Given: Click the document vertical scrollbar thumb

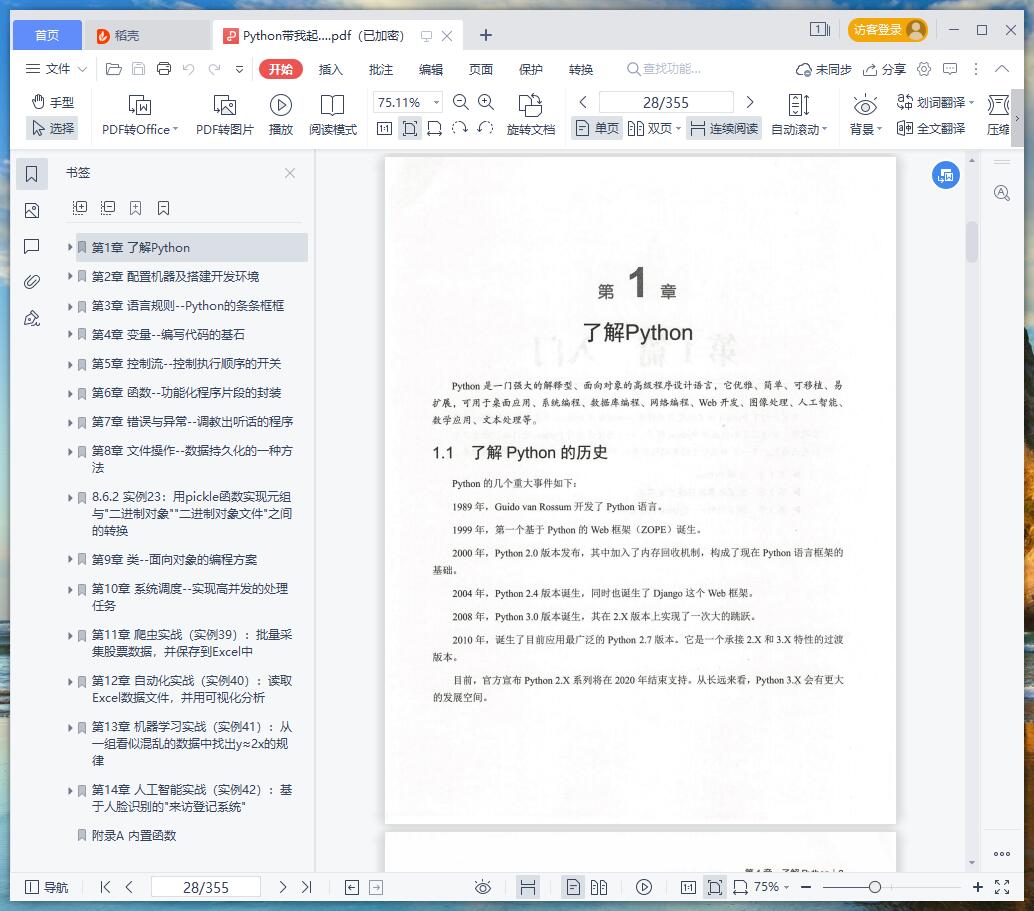Looking at the screenshot, I should pyautogui.click(x=971, y=241).
